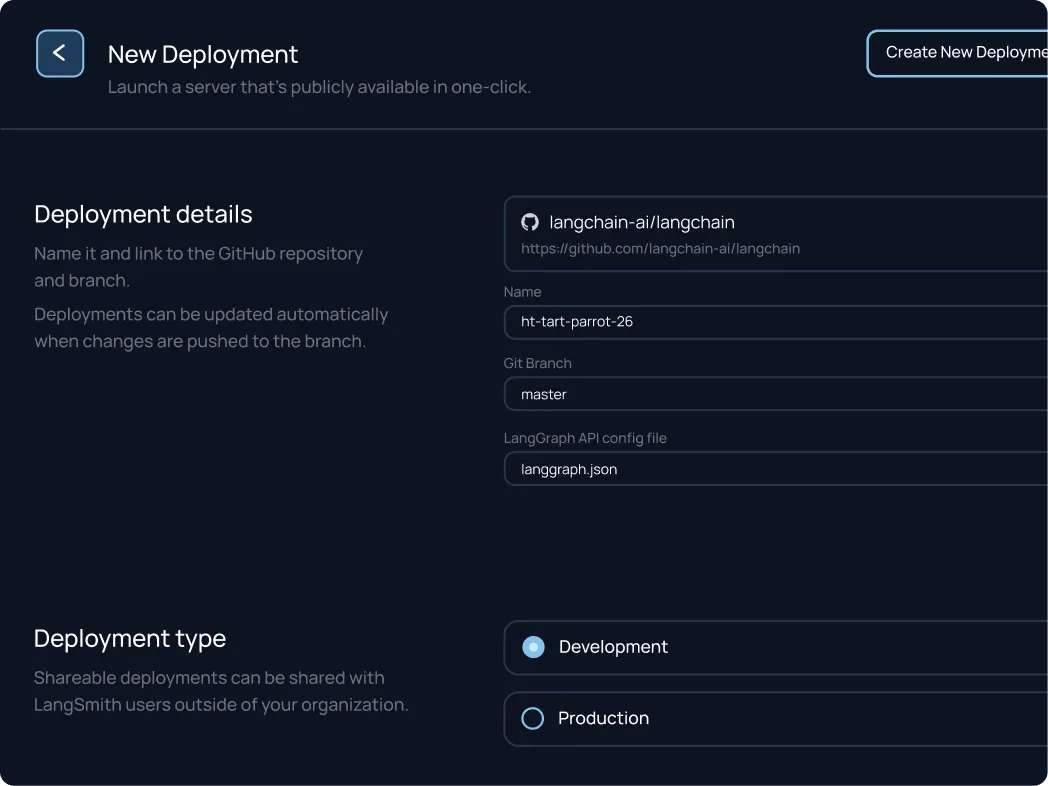The image size is (1048, 786).
Task: Click the Git Branch label
Action: point(537,364)
